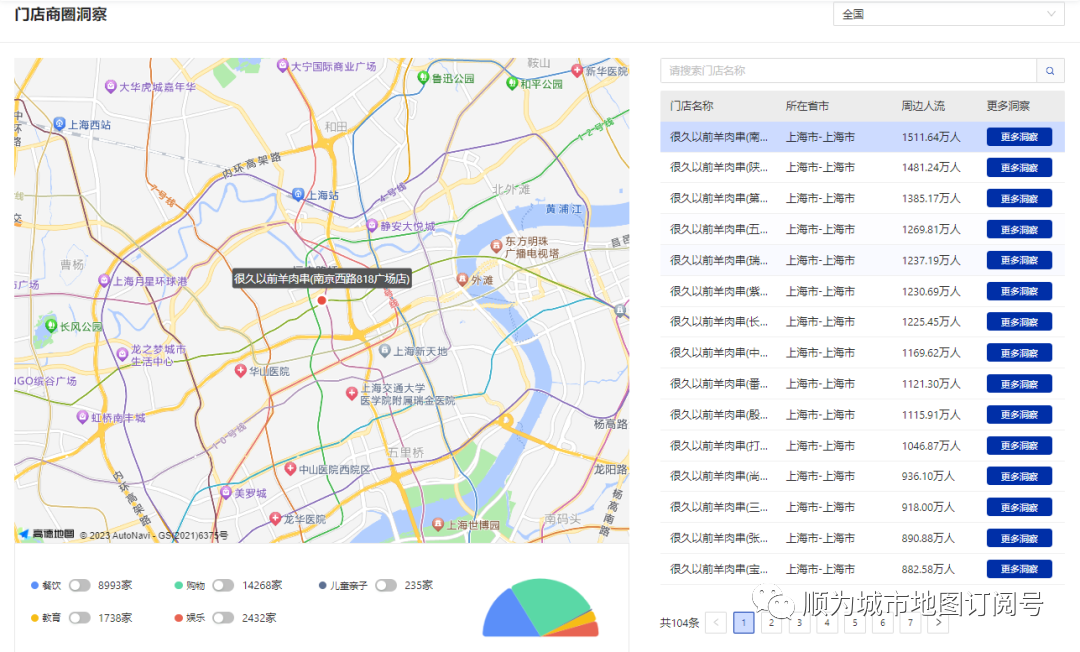Select store row with 1121.30万人
This screenshot has width=1080, height=652.
862,383
